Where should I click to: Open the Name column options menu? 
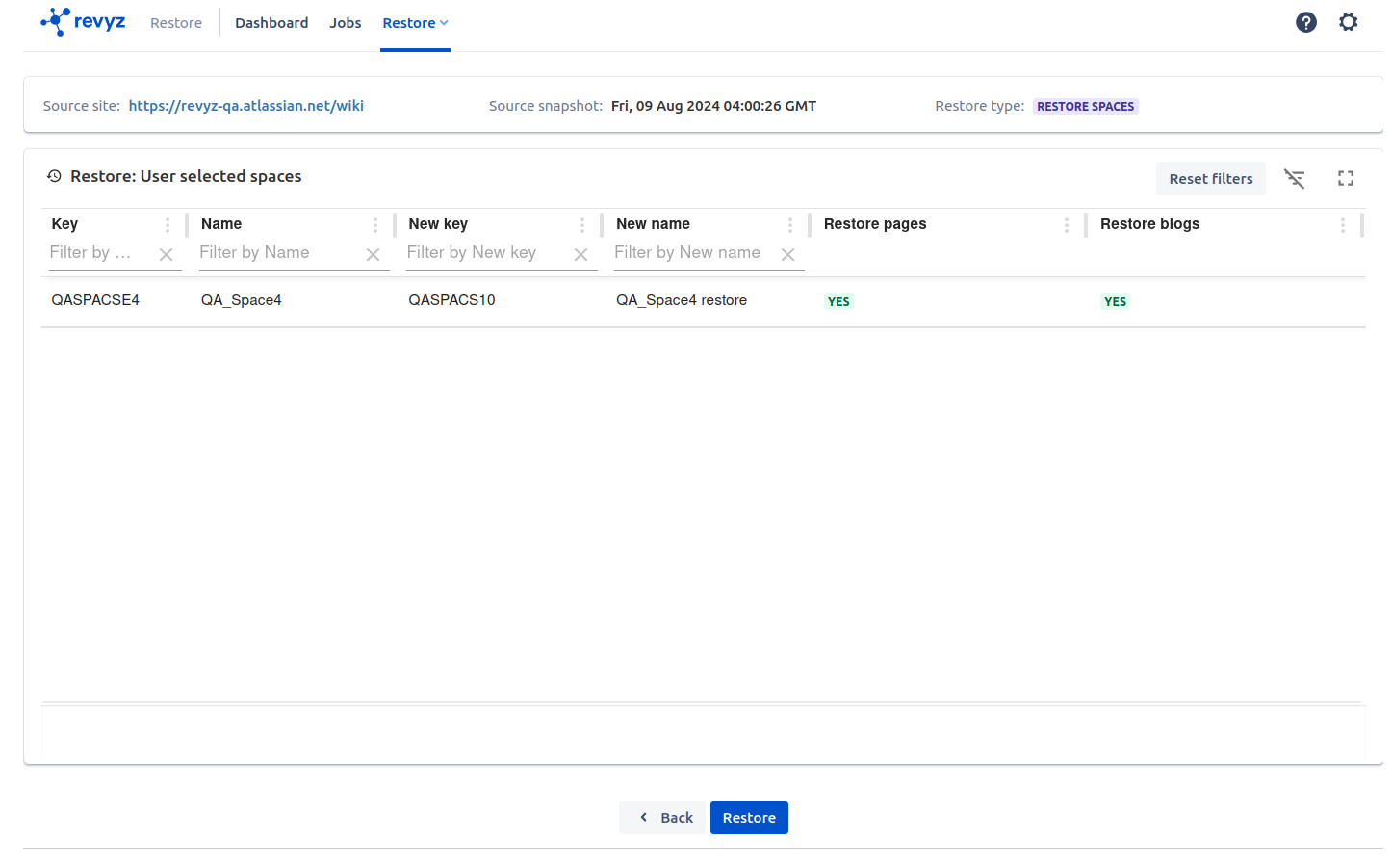coord(375,224)
